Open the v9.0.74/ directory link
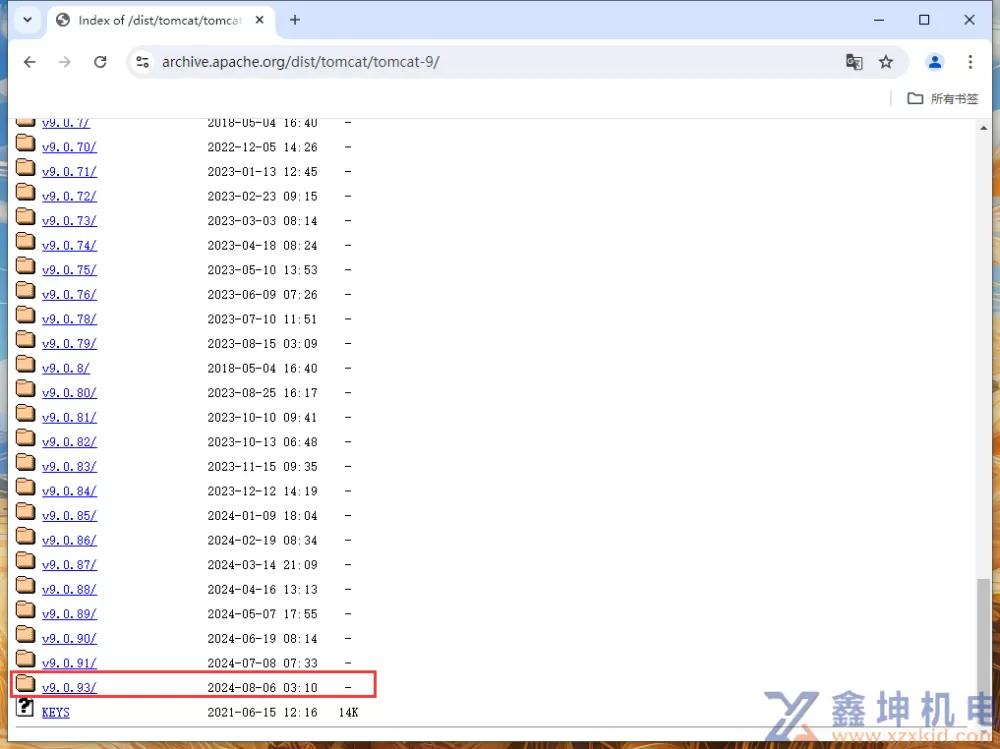 (69, 246)
